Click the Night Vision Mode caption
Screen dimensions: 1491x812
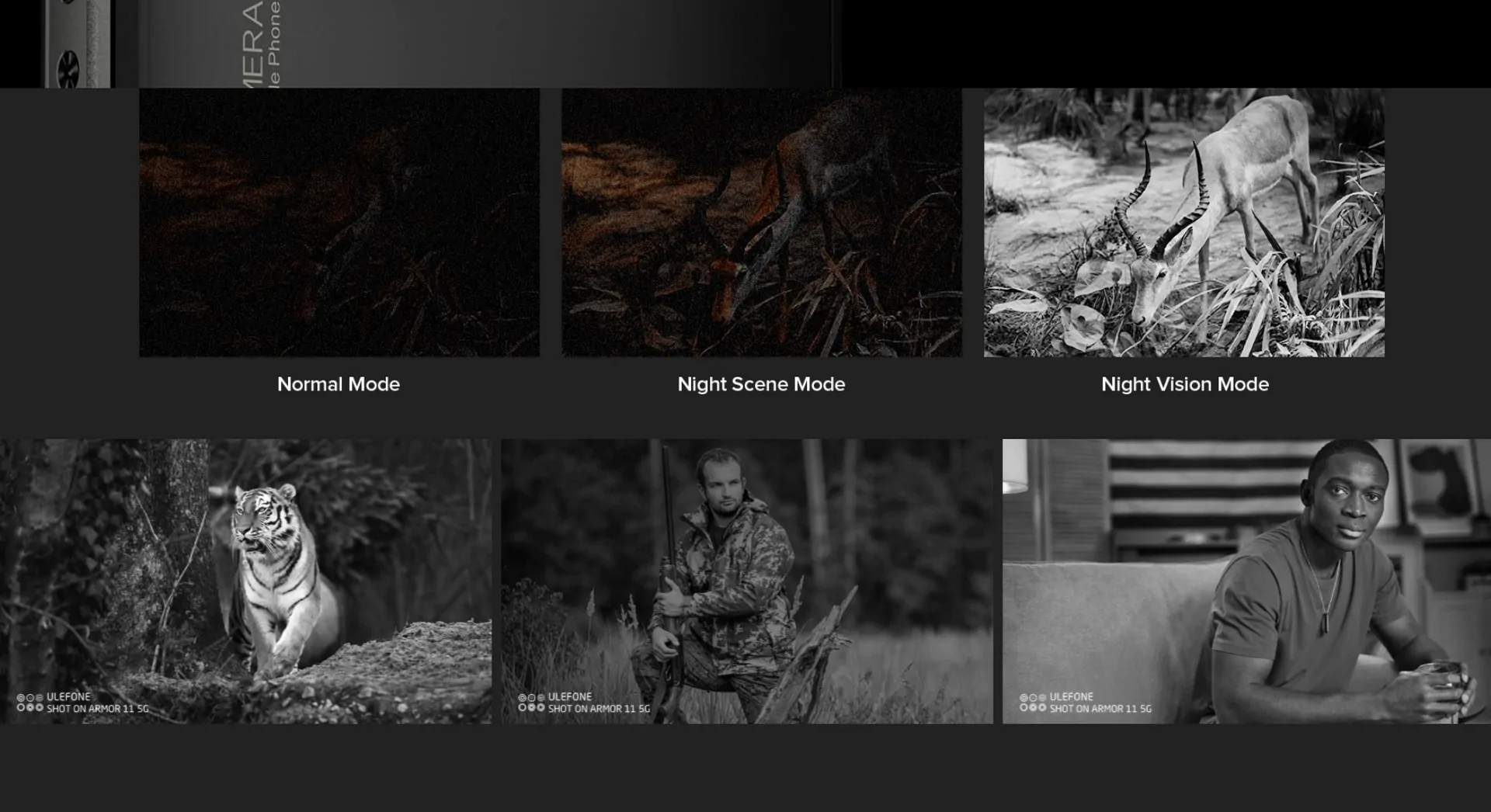(x=1185, y=384)
